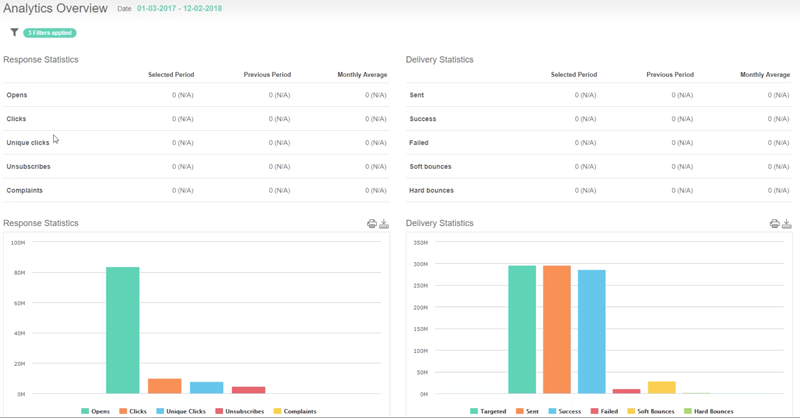The width and height of the screenshot is (800, 418).
Task: Select the Failed row label in table
Action: pos(418,143)
